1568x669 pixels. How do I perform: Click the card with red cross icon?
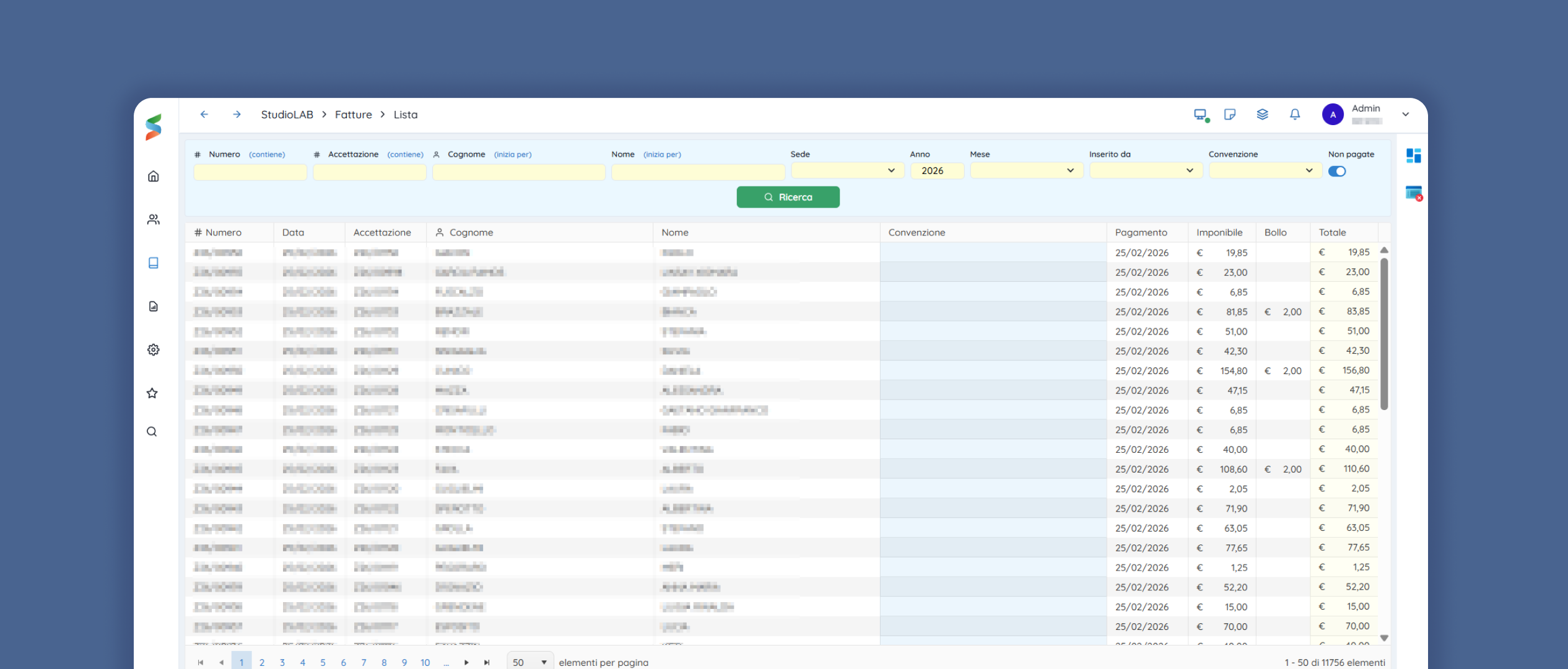[1414, 193]
